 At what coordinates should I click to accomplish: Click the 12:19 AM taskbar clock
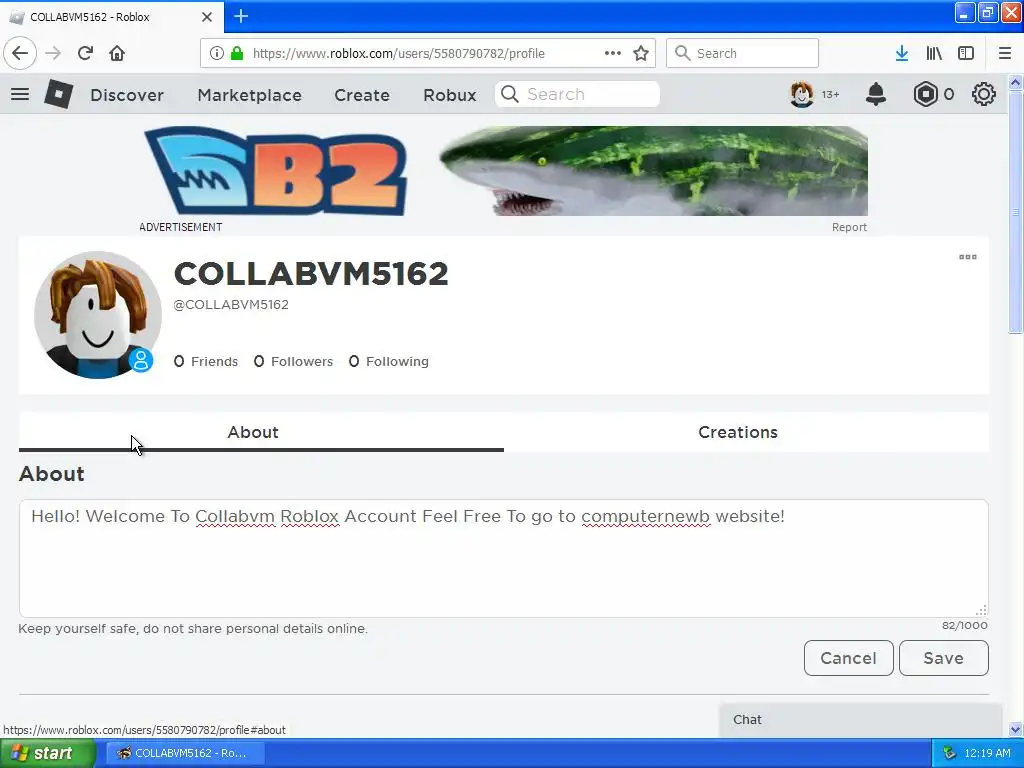pos(987,753)
